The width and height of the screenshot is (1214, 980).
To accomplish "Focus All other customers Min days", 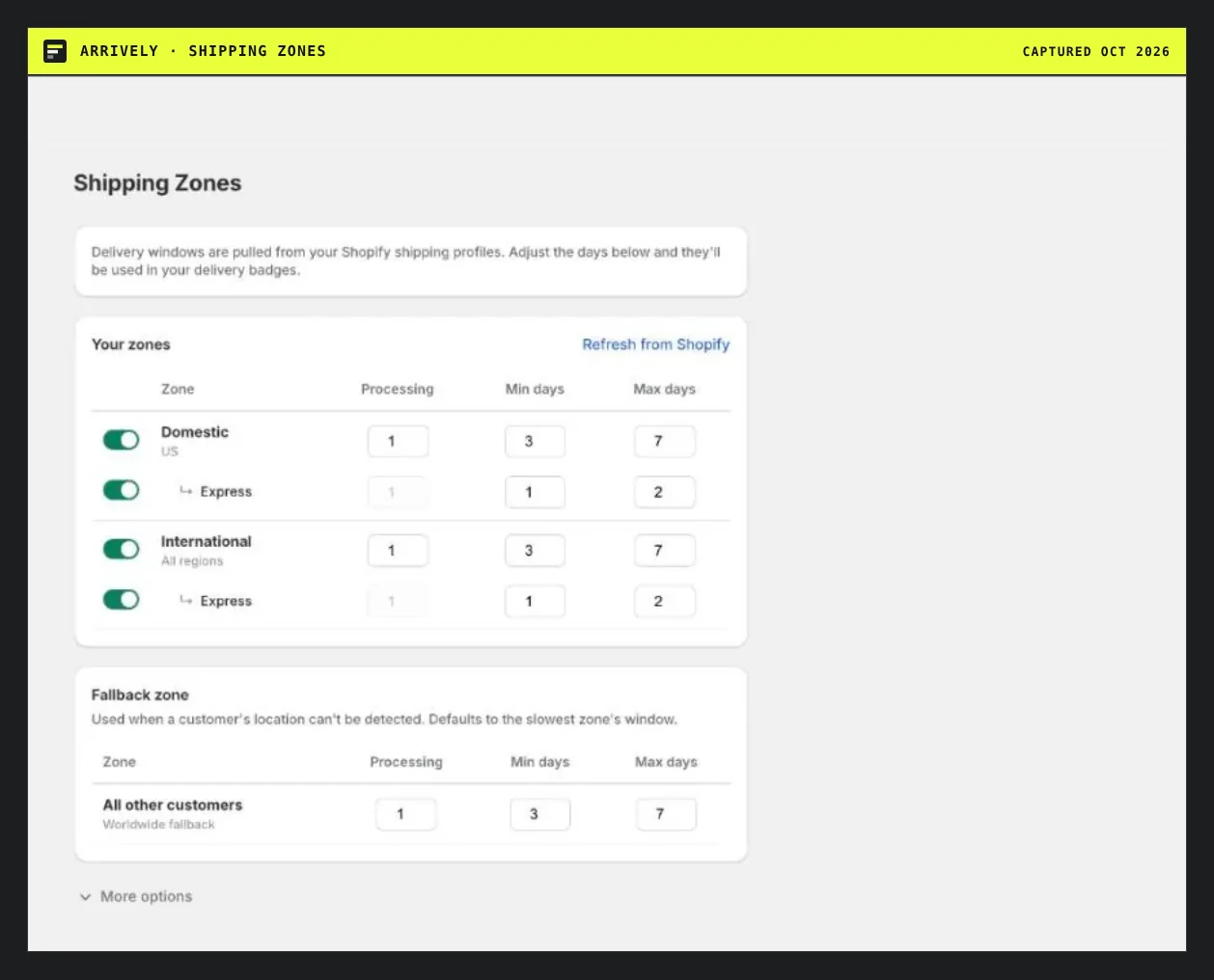I will point(539,814).
